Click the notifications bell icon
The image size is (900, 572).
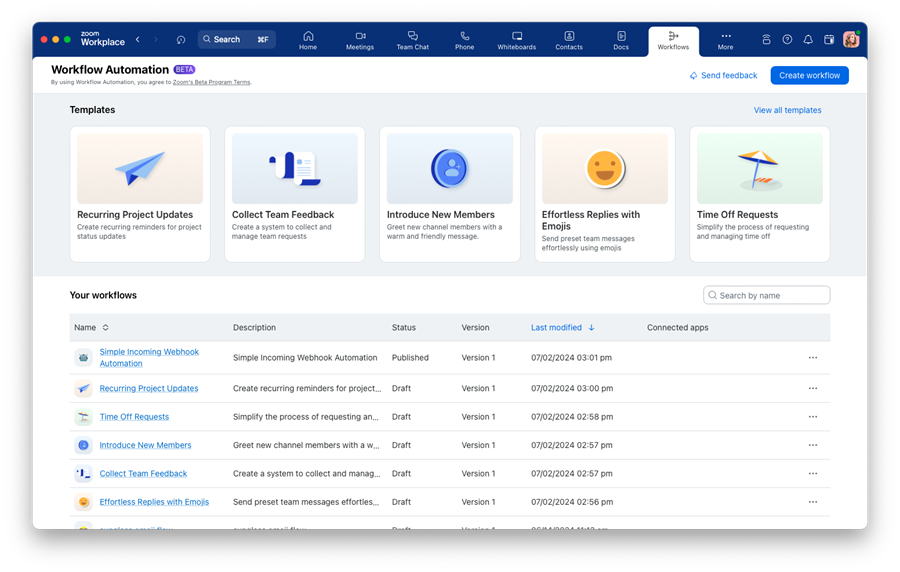(808, 40)
